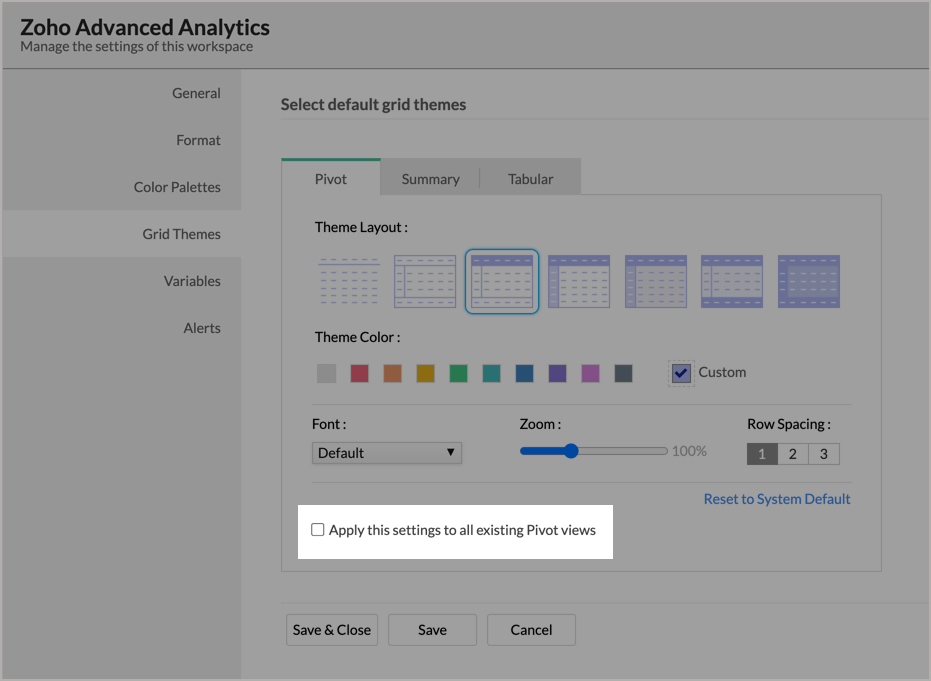The height and width of the screenshot is (681, 931).
Task: Choose the teal theme color
Action: 491,373
